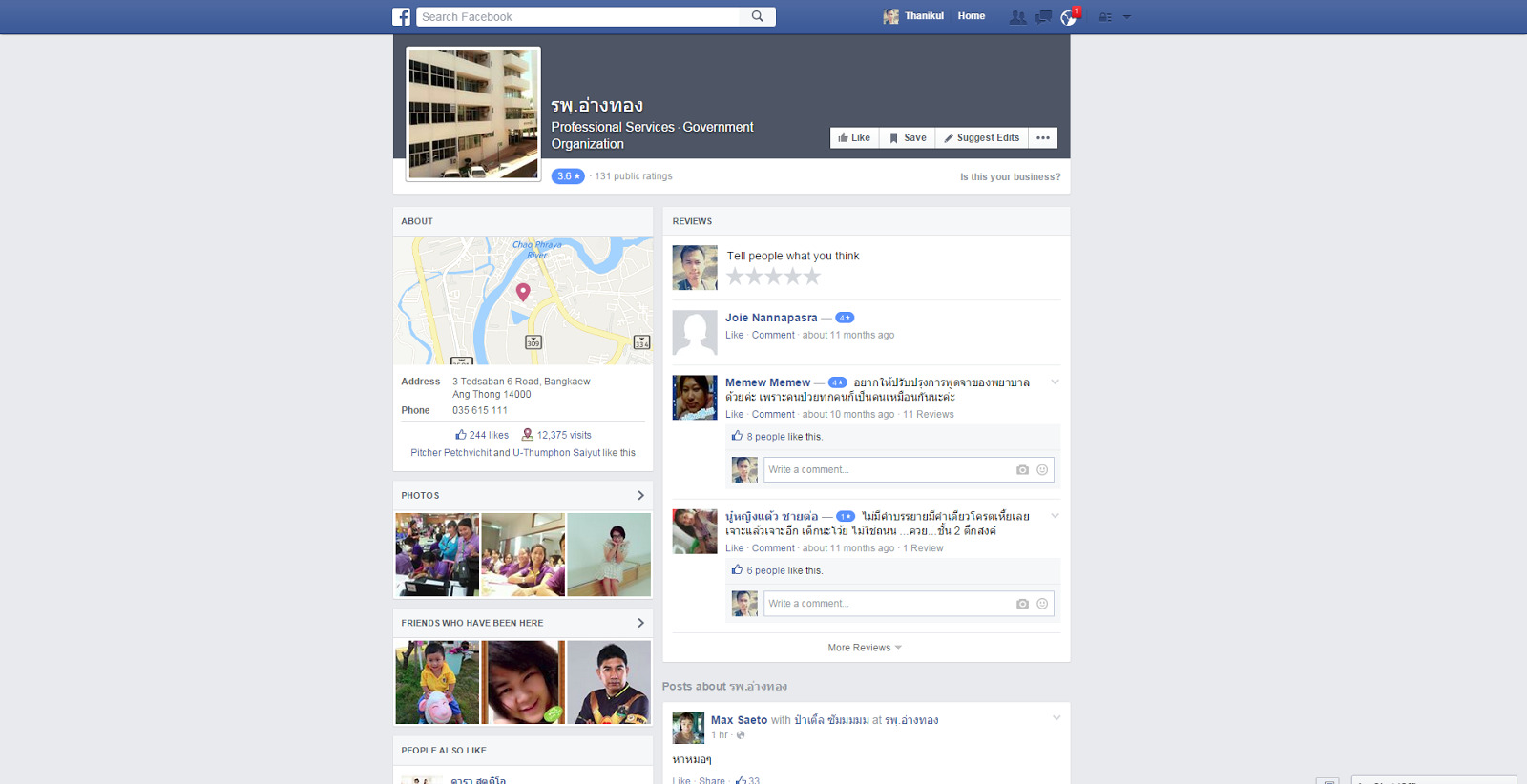Image resolution: width=1527 pixels, height=784 pixels.
Task: Save this page
Action: click(908, 138)
